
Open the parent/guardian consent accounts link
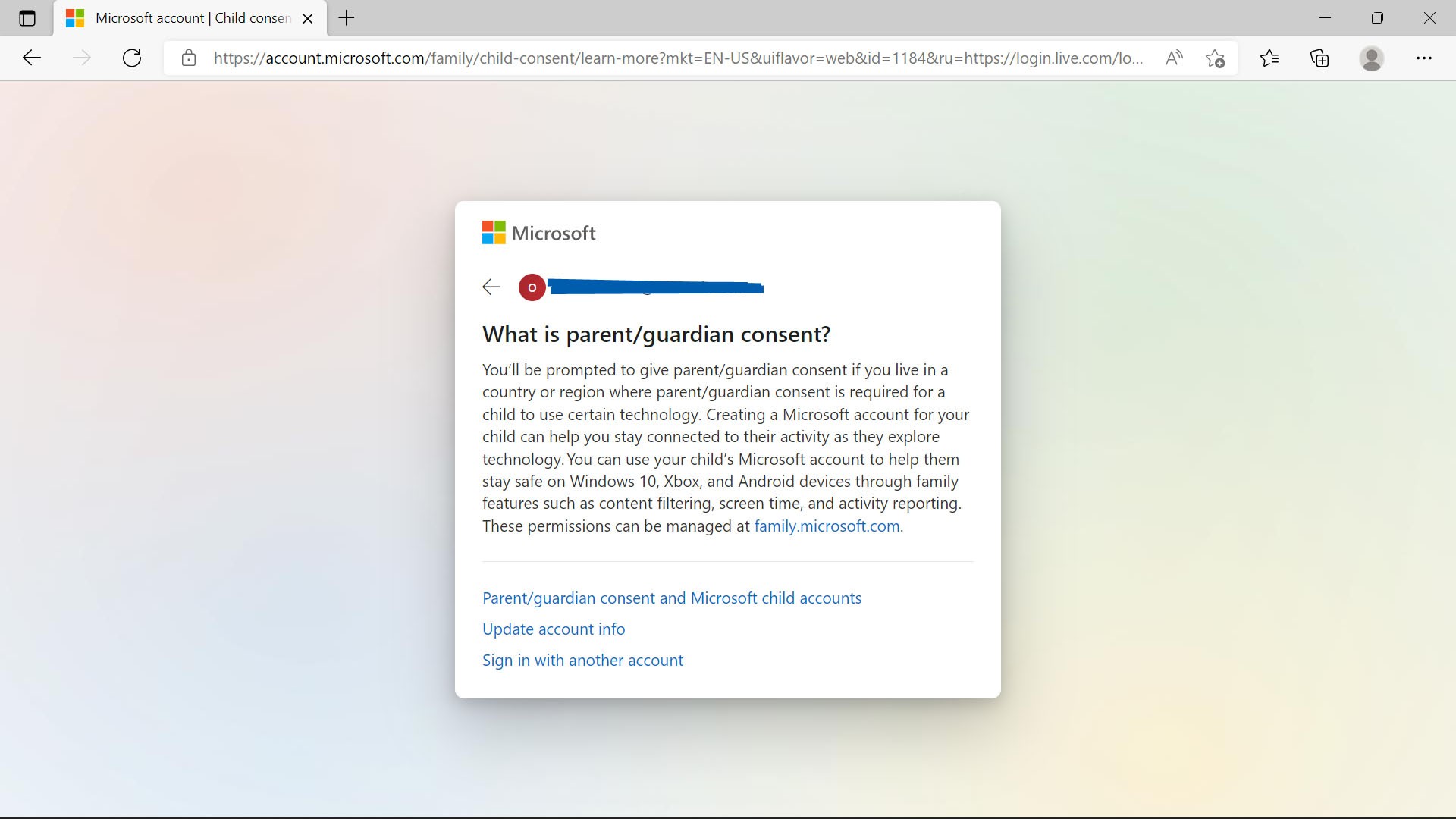(x=672, y=597)
